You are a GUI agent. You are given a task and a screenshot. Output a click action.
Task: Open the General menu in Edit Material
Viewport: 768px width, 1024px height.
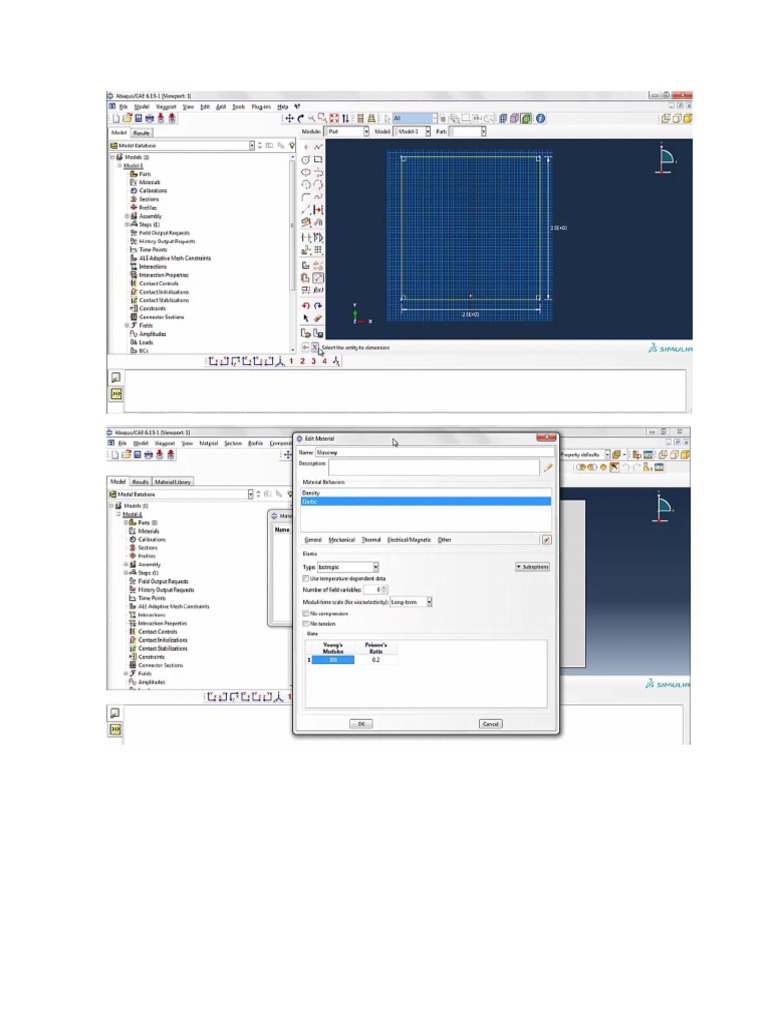pos(313,540)
